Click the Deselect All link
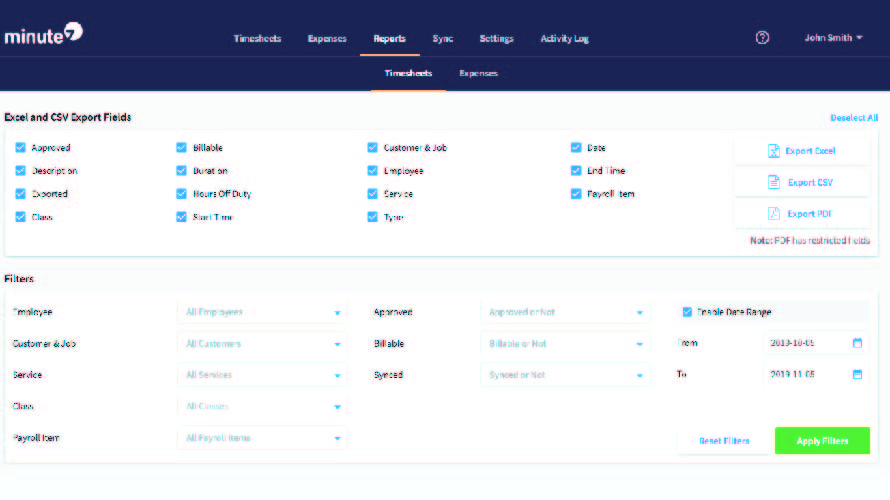Image resolution: width=890 pixels, height=500 pixels. [853, 118]
